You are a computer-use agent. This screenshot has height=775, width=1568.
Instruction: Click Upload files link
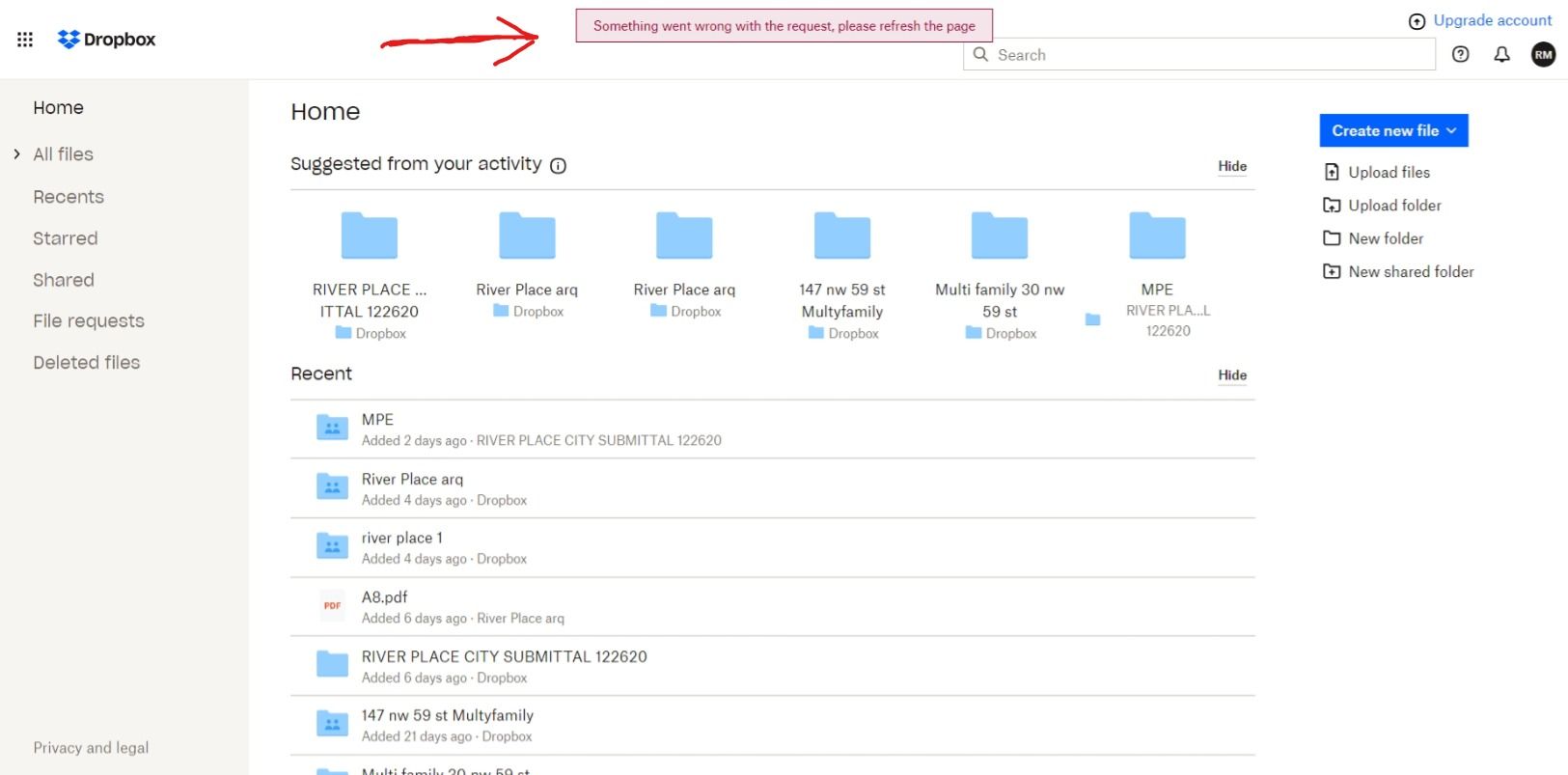(1389, 172)
